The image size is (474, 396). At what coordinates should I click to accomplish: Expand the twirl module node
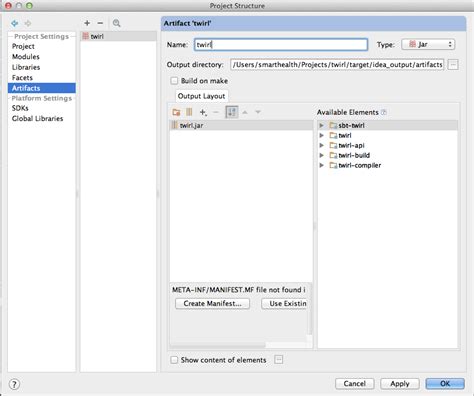coord(322,135)
